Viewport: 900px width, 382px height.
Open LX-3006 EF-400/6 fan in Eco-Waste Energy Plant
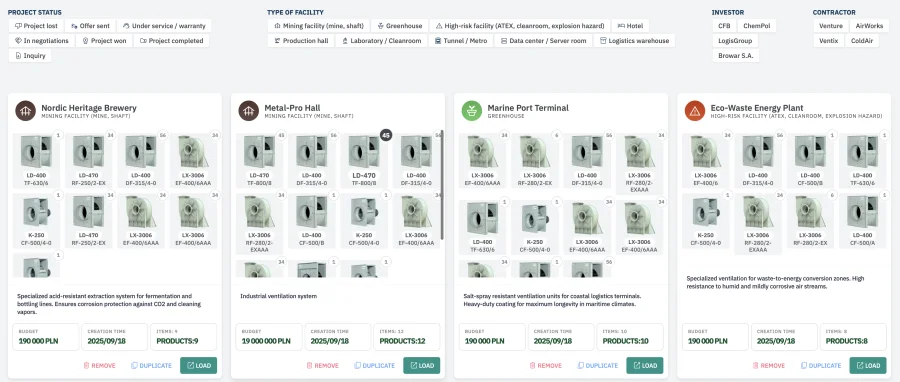[x=705, y=160]
